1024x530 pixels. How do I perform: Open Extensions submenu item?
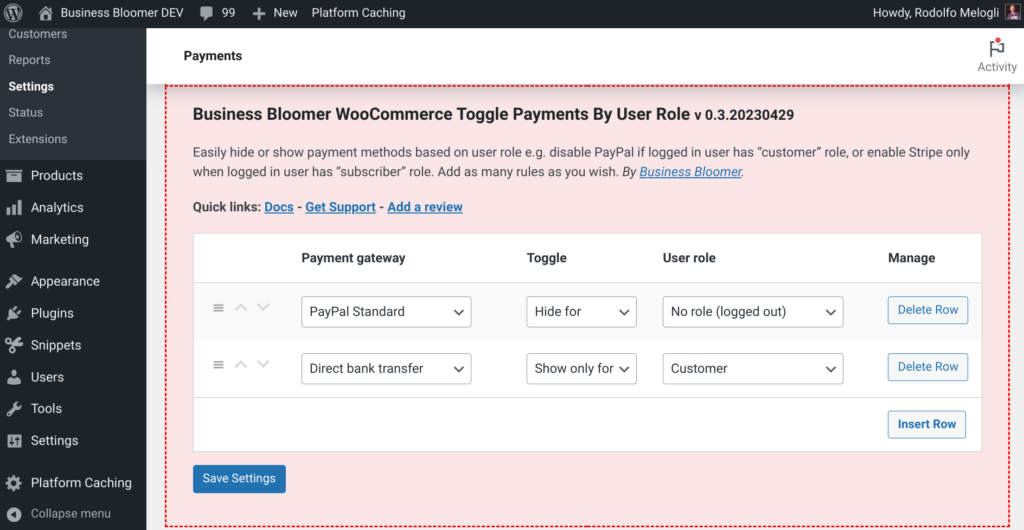38,139
